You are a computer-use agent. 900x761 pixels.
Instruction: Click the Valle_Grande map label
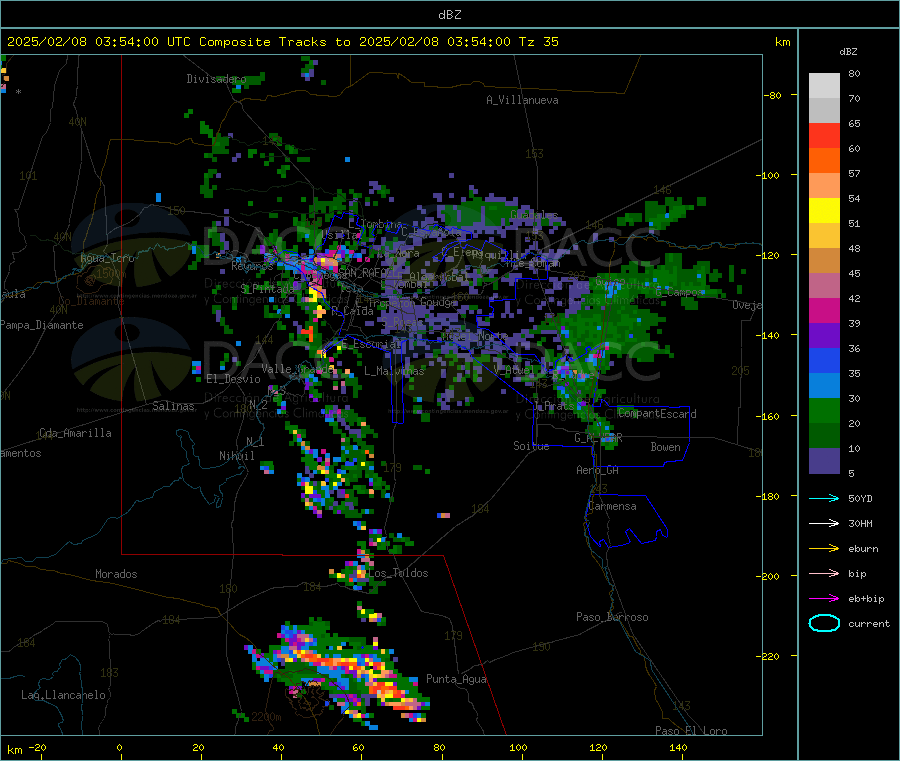coord(298,368)
